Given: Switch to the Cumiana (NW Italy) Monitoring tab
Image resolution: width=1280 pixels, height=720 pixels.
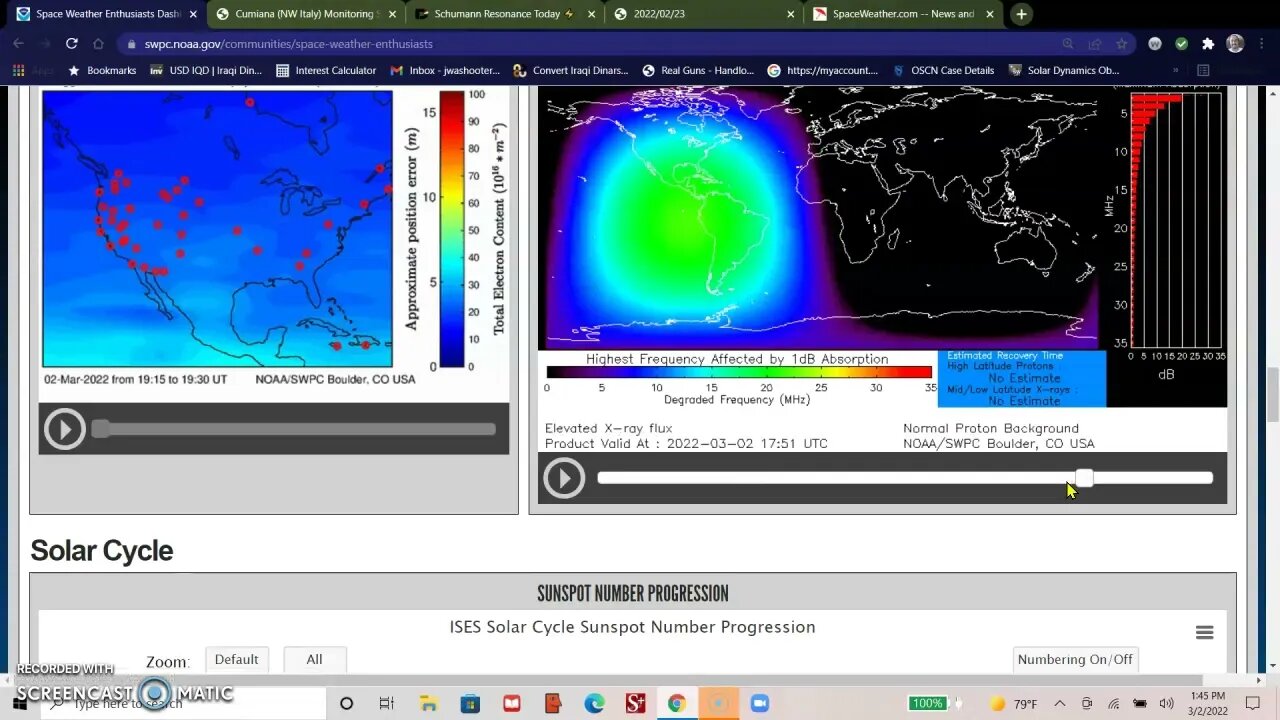Looking at the screenshot, I should click(x=304, y=14).
